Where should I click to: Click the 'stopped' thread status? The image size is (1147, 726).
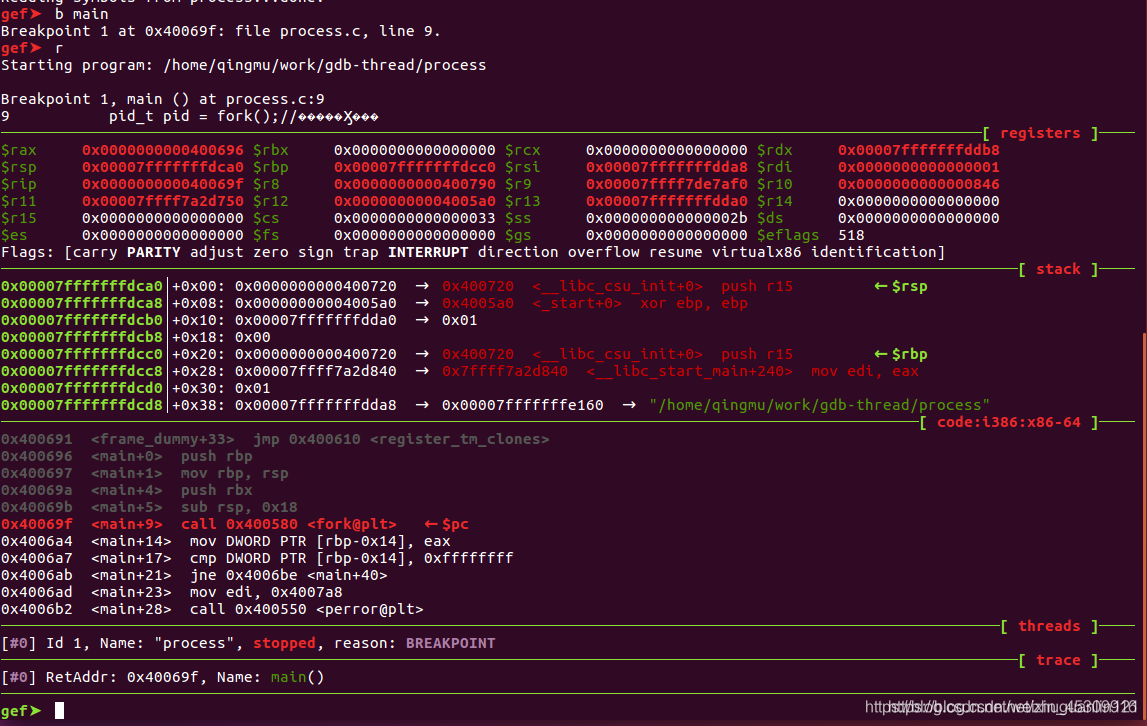tap(285, 643)
